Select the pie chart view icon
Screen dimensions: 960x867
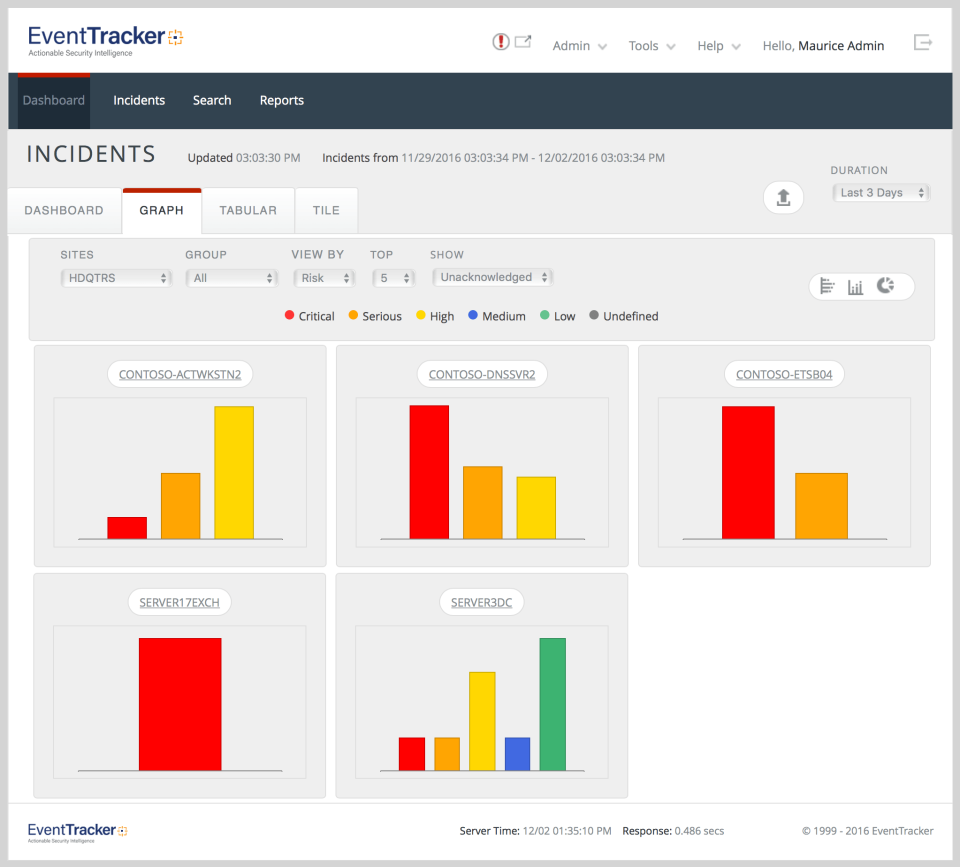coord(886,285)
